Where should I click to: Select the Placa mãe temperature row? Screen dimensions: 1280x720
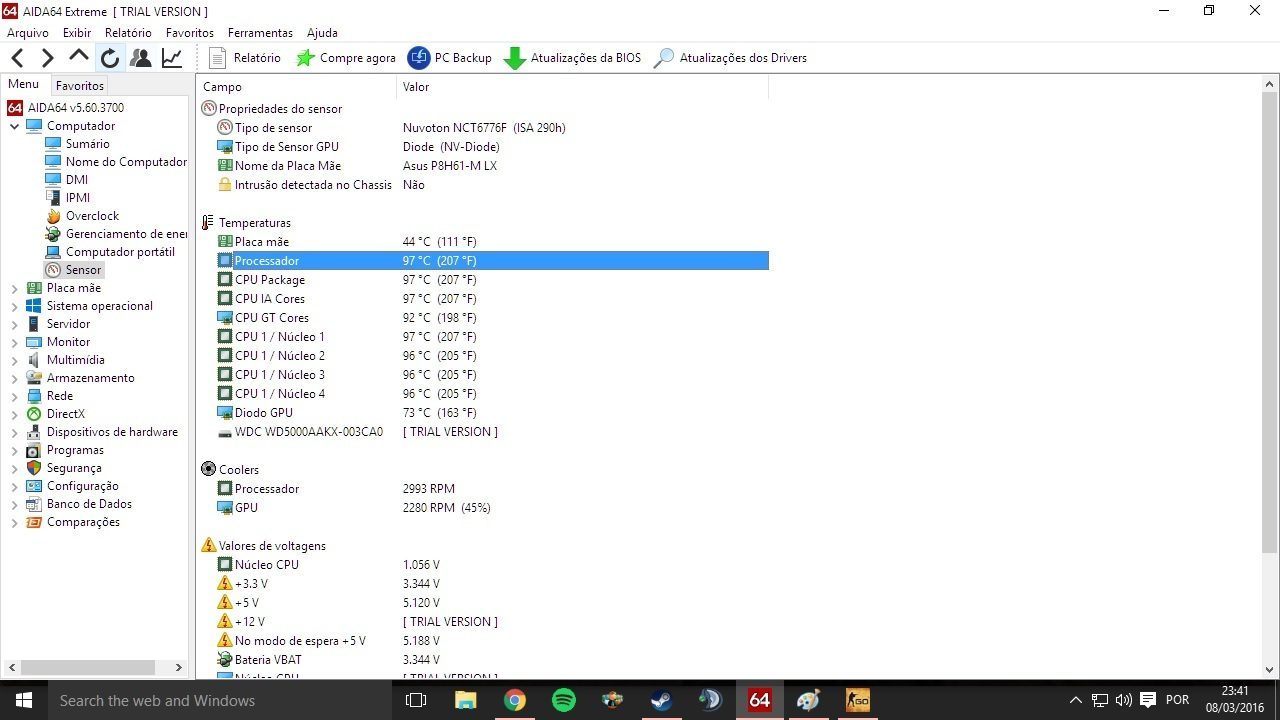point(492,242)
